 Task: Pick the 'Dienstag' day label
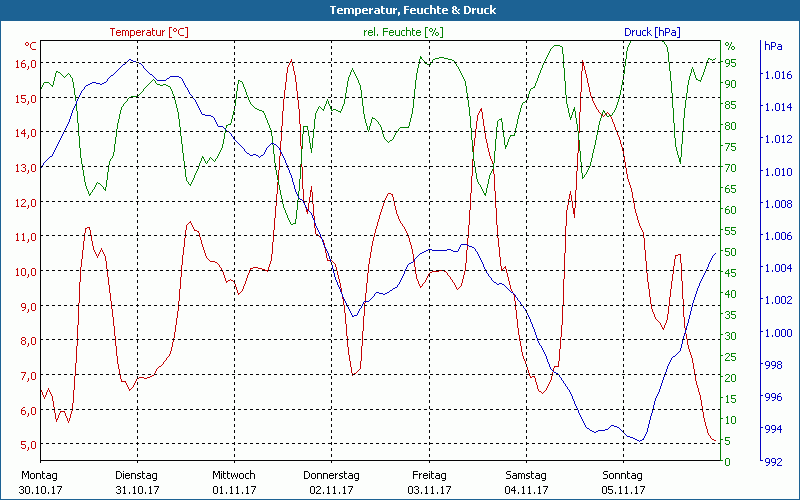point(137,475)
